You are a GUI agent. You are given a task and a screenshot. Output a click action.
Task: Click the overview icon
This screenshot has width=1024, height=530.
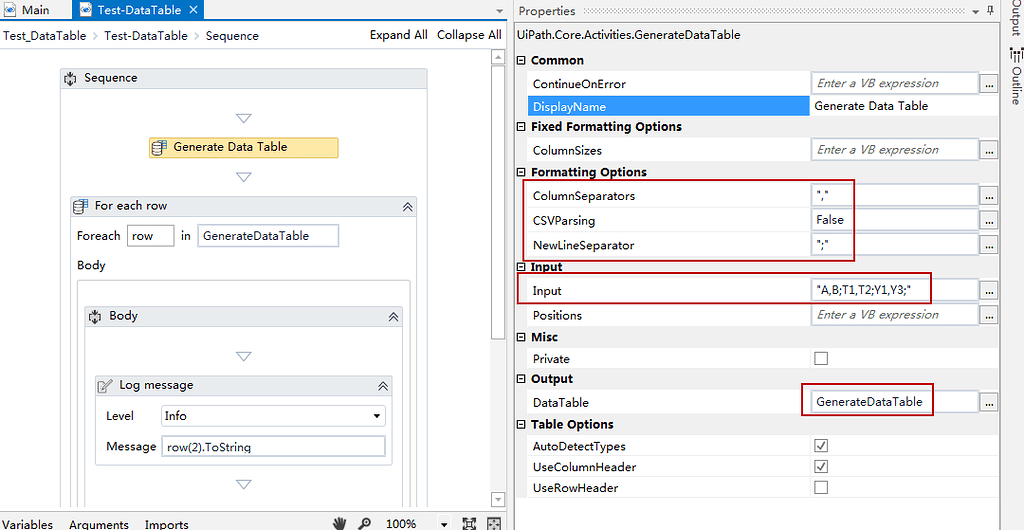pyautogui.click(x=494, y=523)
